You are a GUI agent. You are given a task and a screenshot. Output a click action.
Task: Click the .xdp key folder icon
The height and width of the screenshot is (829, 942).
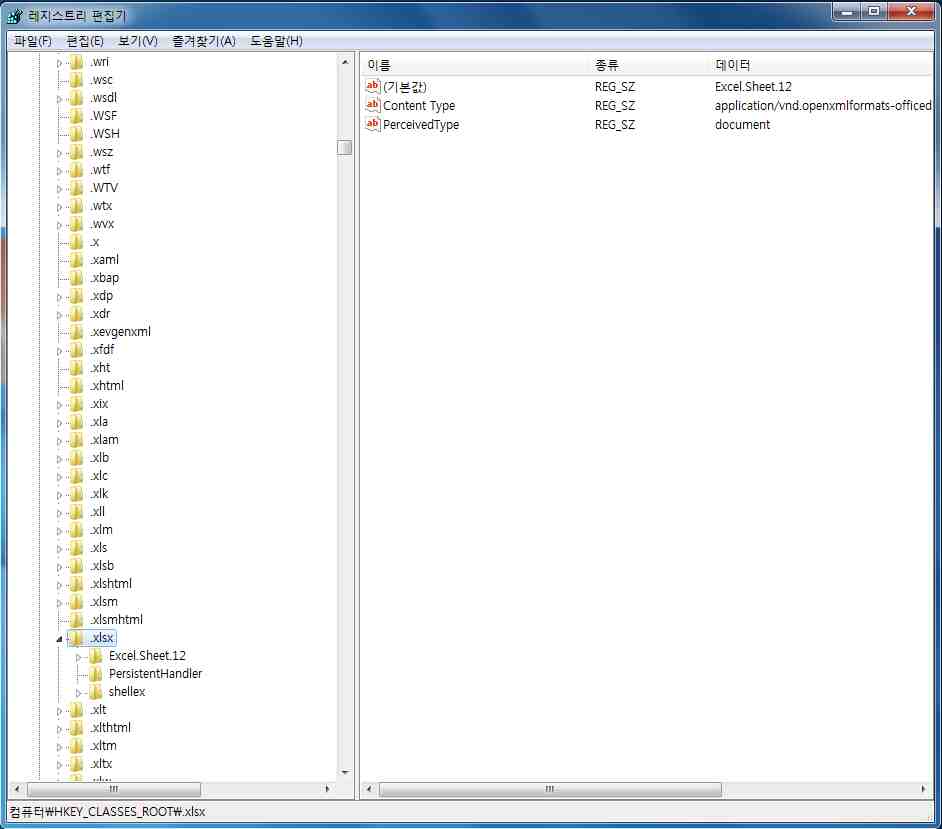click(76, 296)
